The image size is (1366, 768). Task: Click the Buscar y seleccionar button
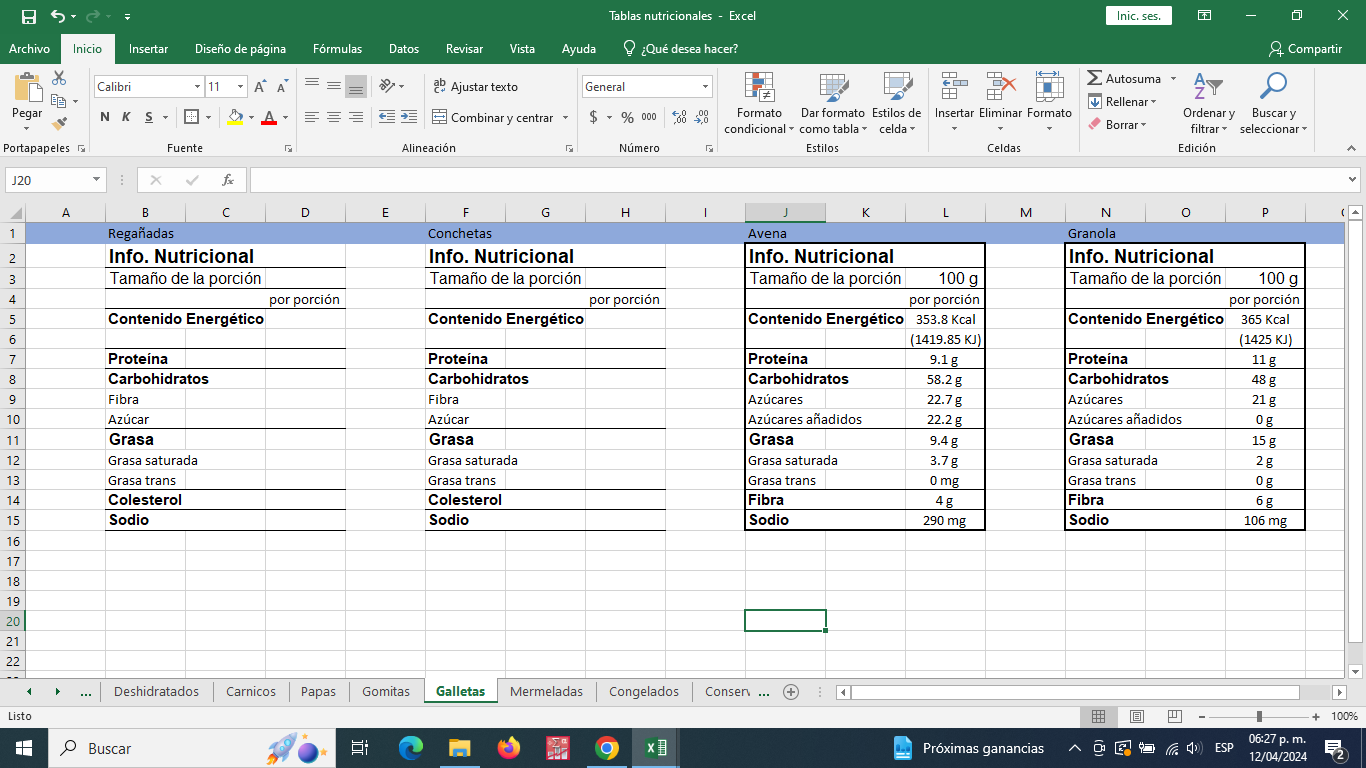point(1273,103)
